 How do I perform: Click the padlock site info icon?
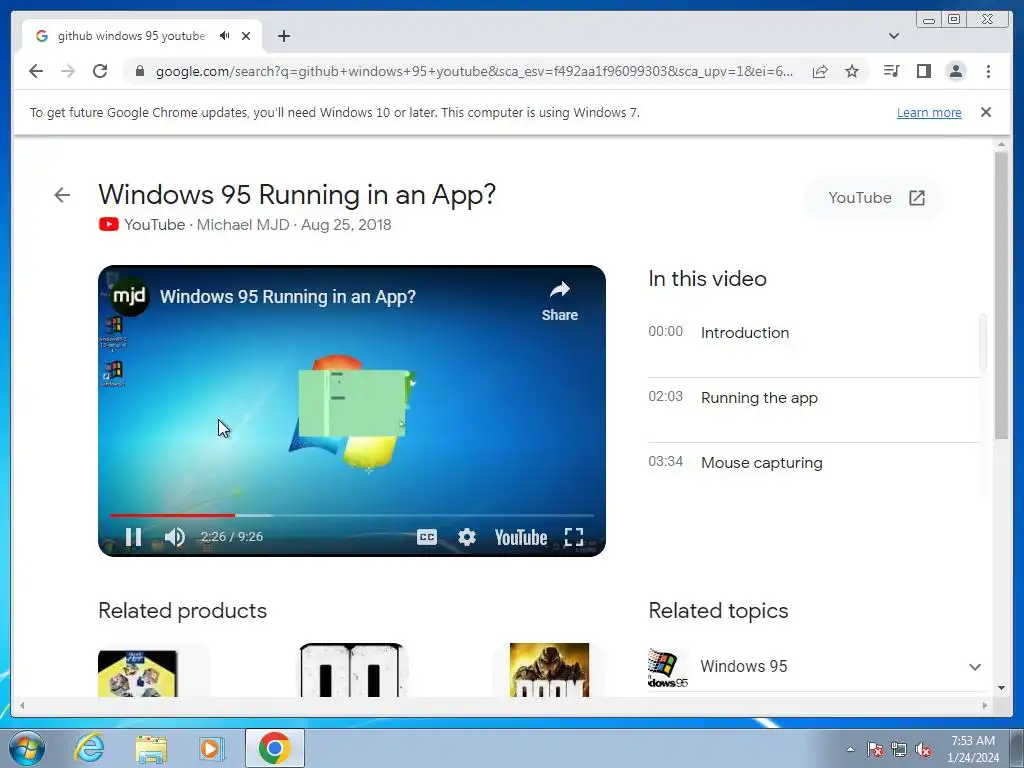(x=139, y=71)
